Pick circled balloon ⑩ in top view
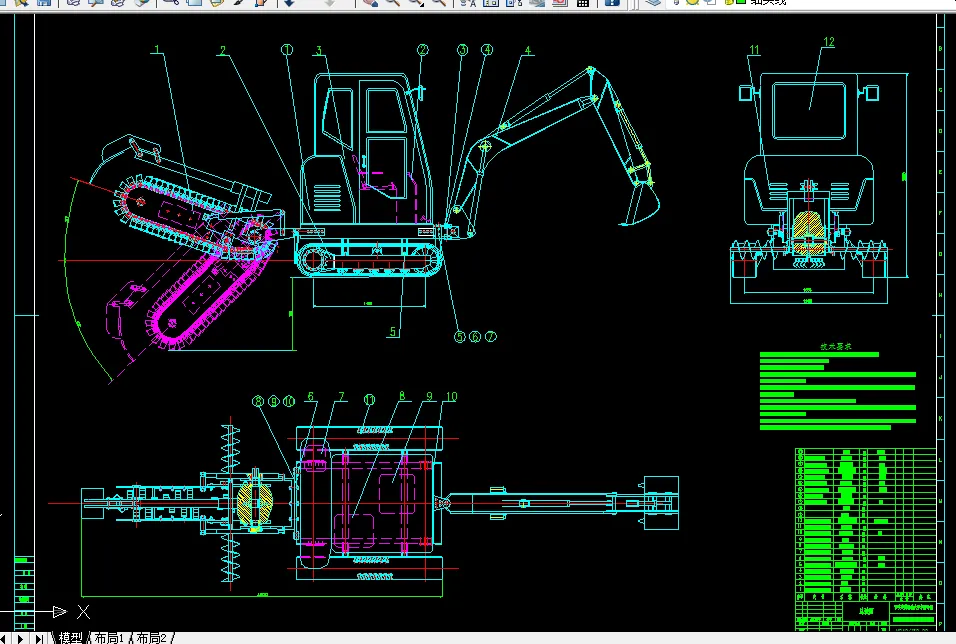 coord(289,401)
